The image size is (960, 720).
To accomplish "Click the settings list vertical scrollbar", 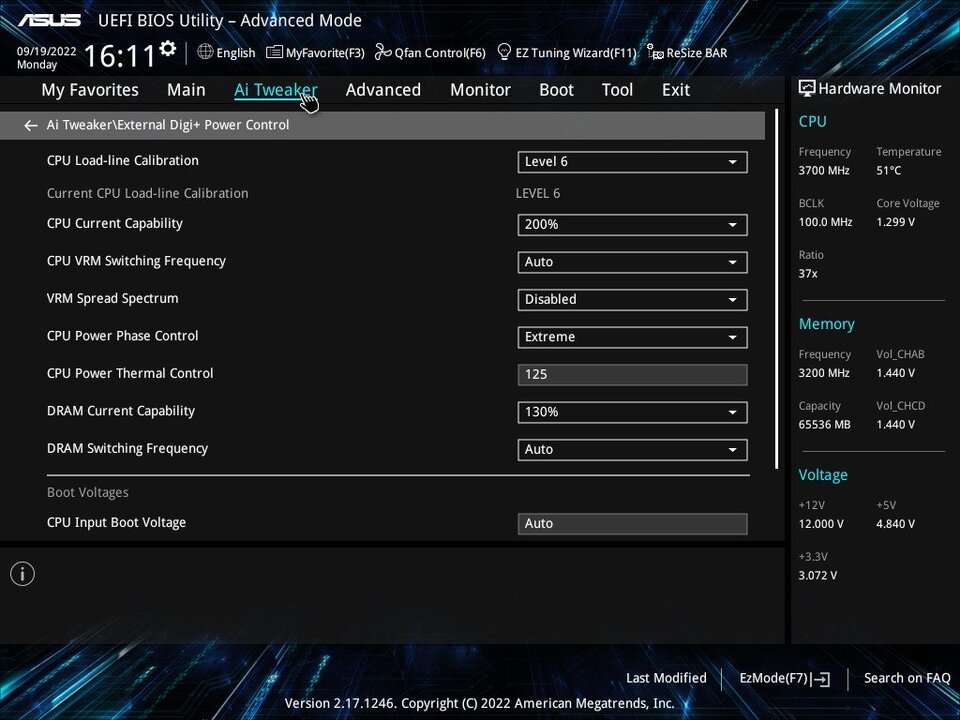I will coord(777,300).
